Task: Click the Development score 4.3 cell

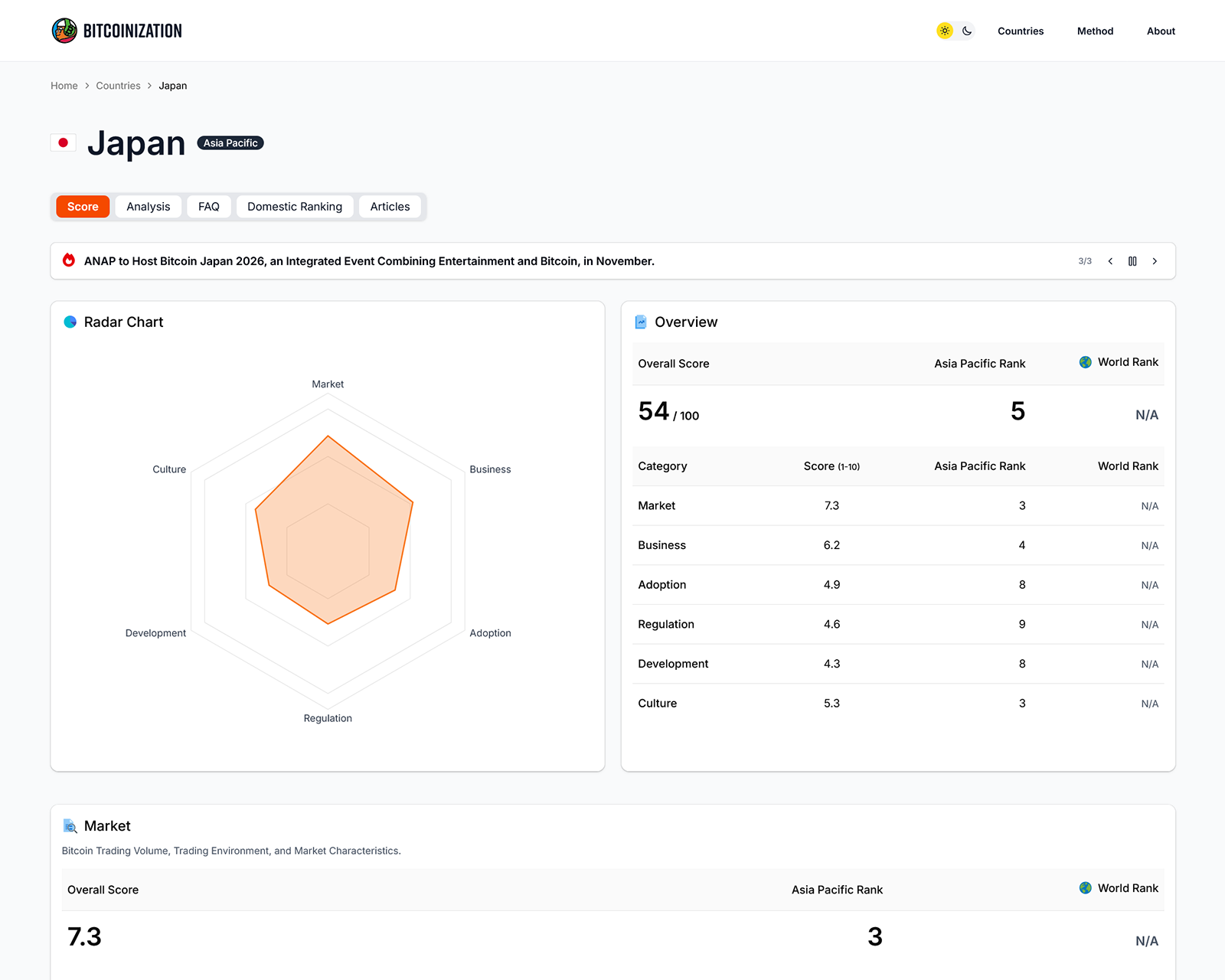Action: coord(831,664)
